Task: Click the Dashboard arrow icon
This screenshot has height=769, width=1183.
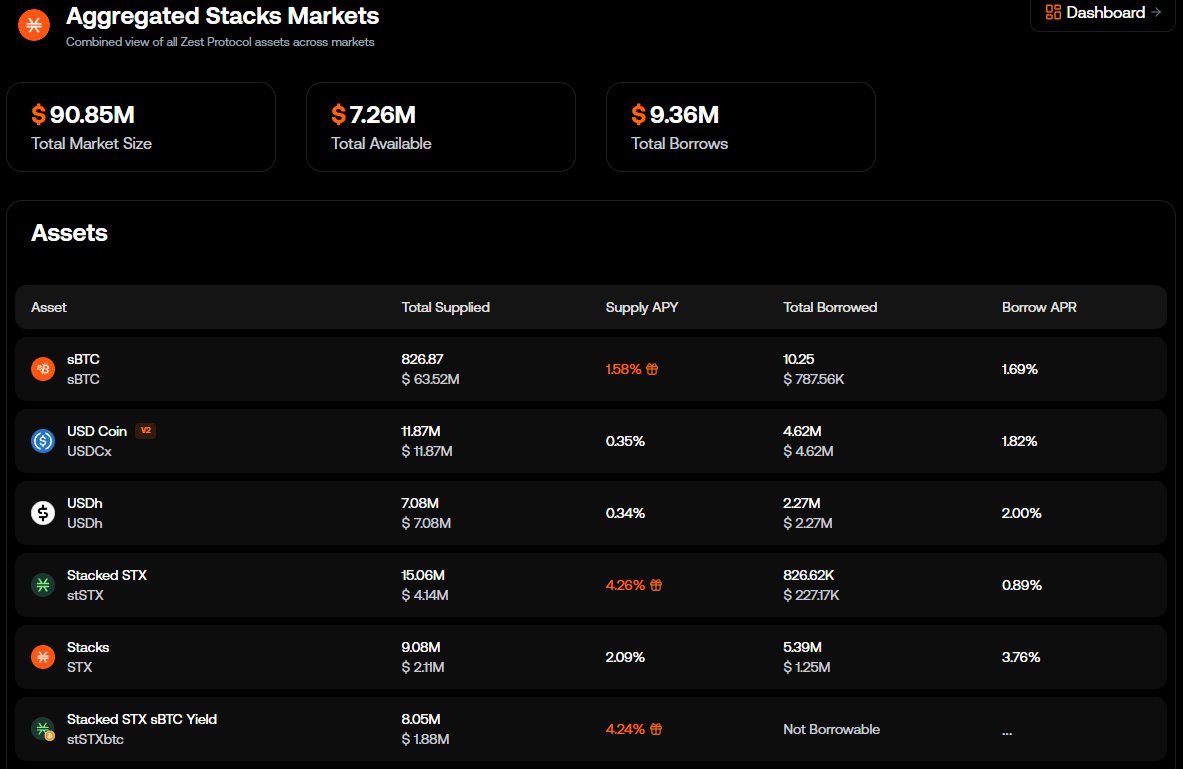Action: (1156, 12)
